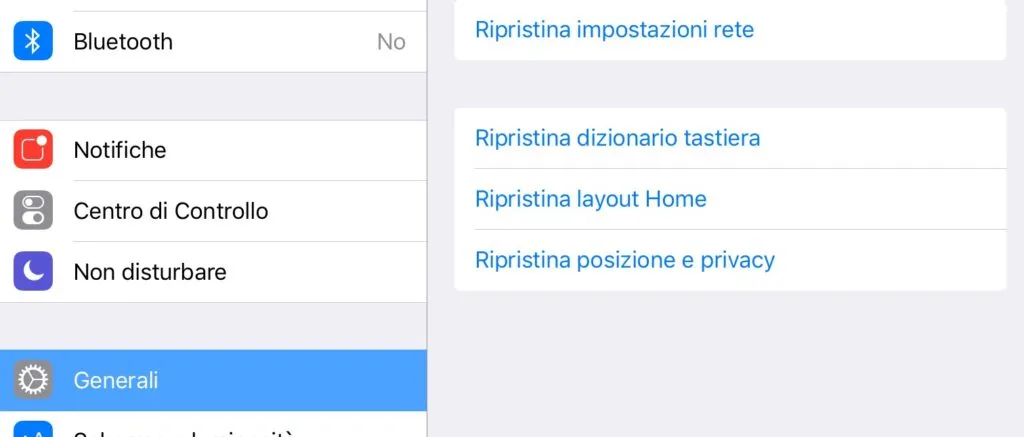Tap Ripristina impostazioni rete

pos(614,30)
